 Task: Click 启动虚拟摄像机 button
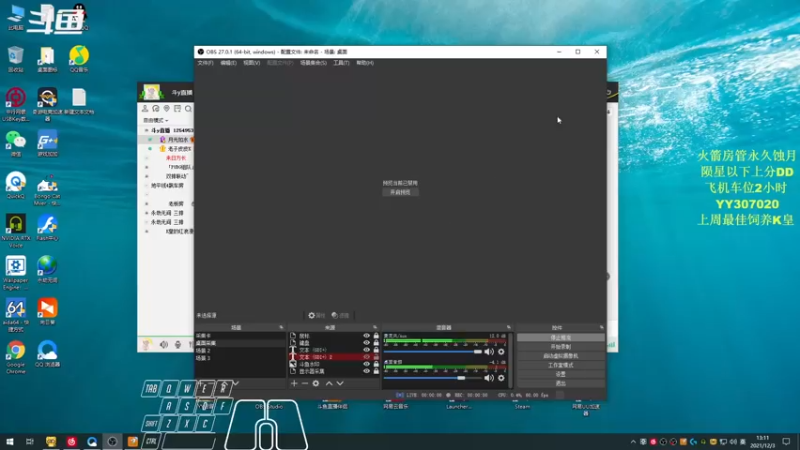561,356
